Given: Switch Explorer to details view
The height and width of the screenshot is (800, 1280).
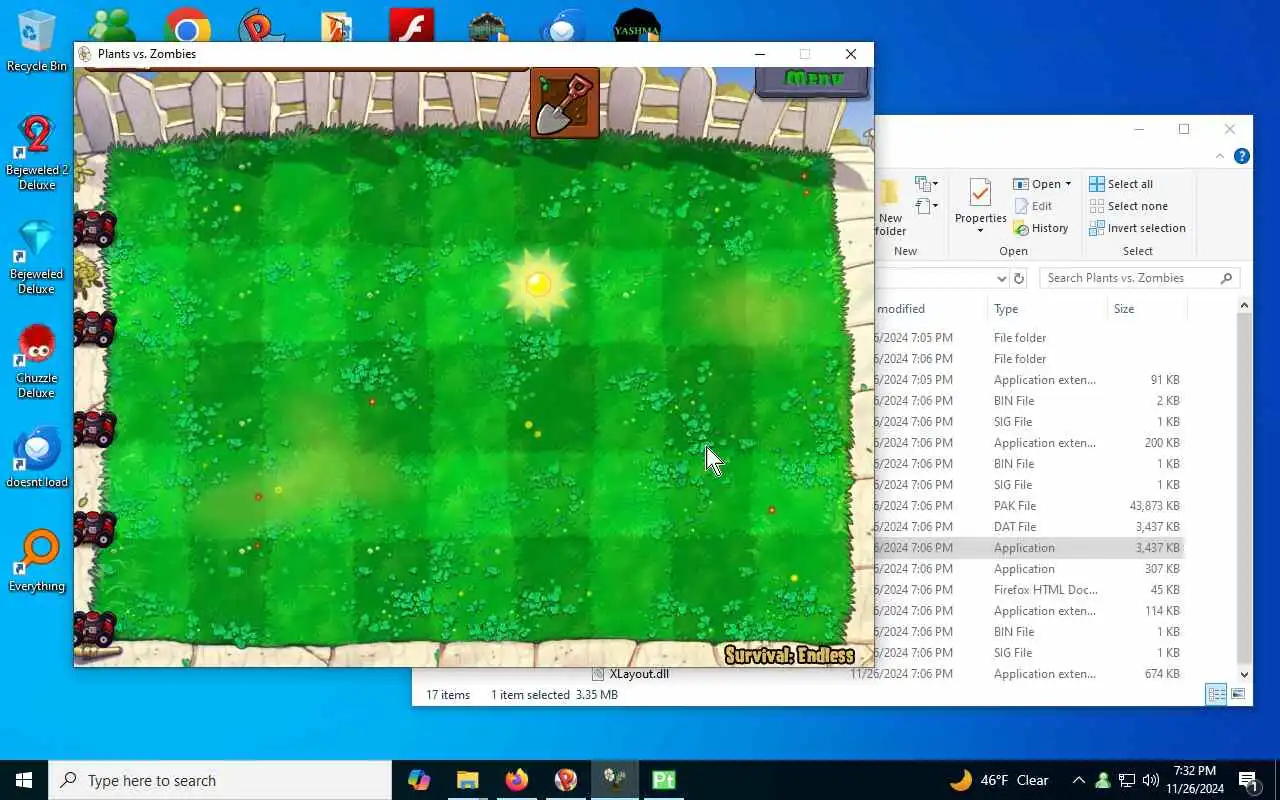Looking at the screenshot, I should (x=1216, y=694).
